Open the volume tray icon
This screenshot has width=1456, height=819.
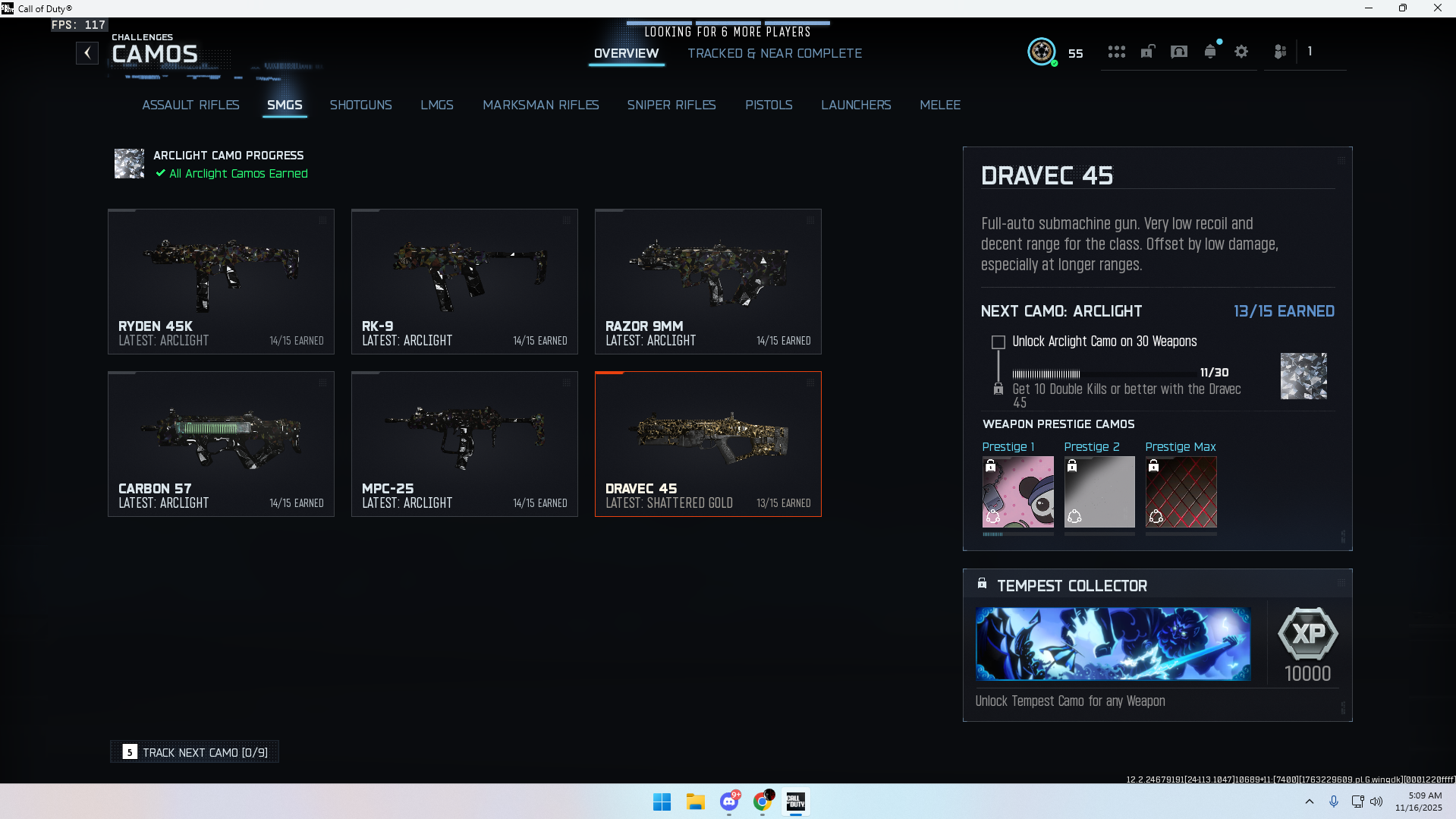[1376, 802]
